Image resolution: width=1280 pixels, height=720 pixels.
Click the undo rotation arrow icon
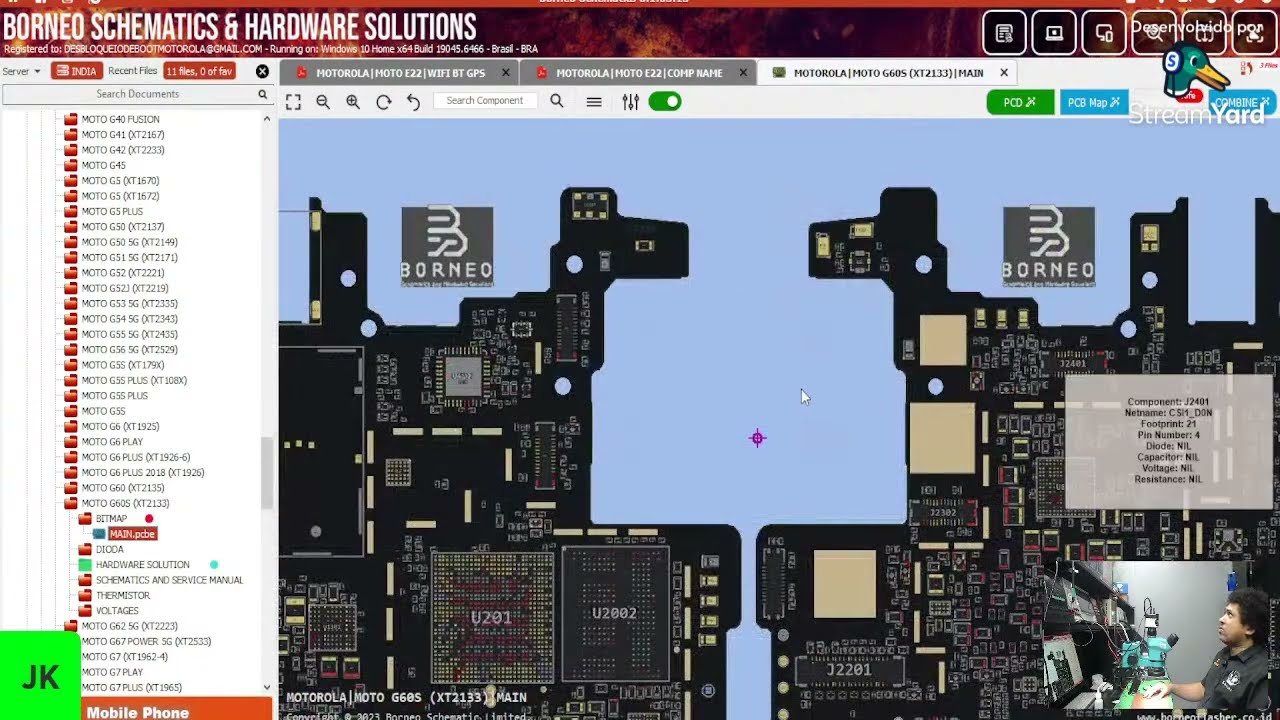(413, 102)
